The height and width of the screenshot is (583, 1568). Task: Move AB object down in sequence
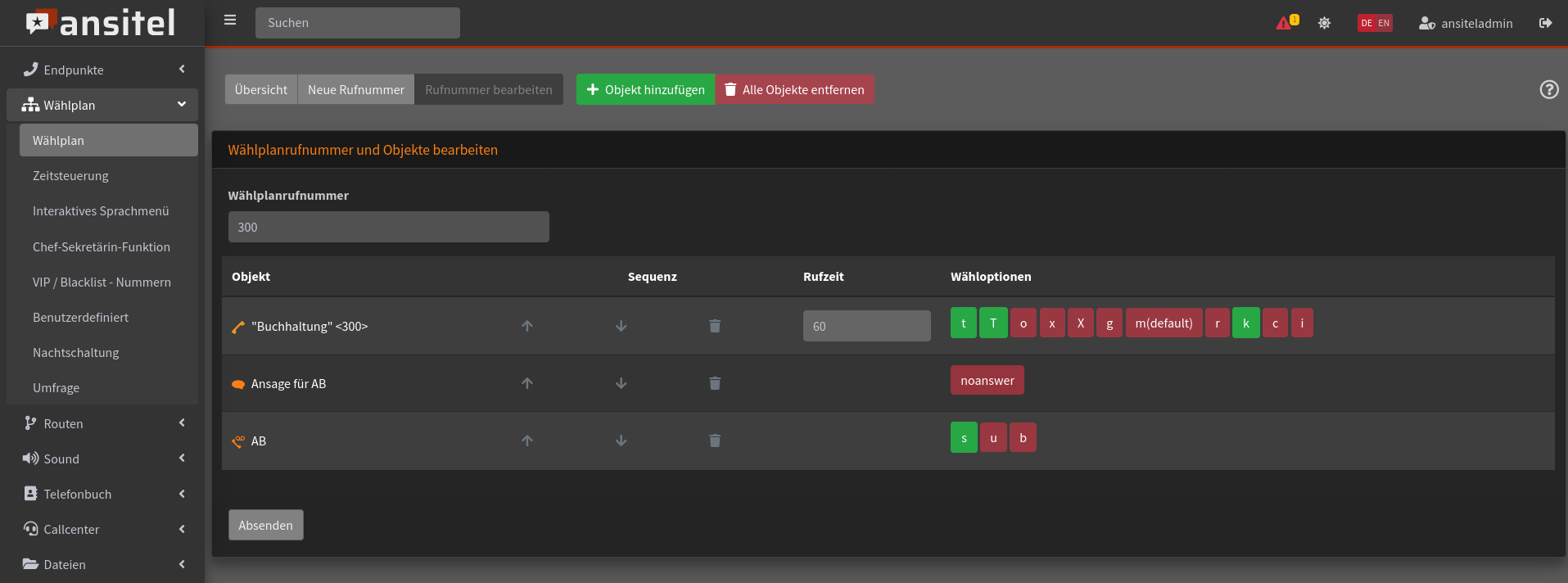pos(621,441)
